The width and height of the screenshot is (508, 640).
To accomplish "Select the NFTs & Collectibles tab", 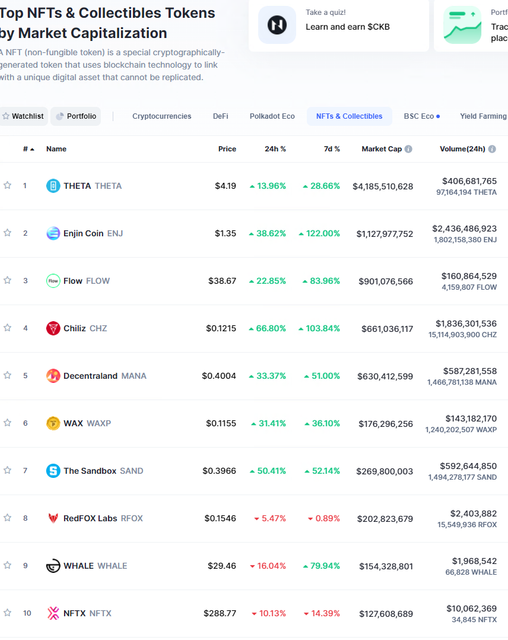I will (349, 116).
